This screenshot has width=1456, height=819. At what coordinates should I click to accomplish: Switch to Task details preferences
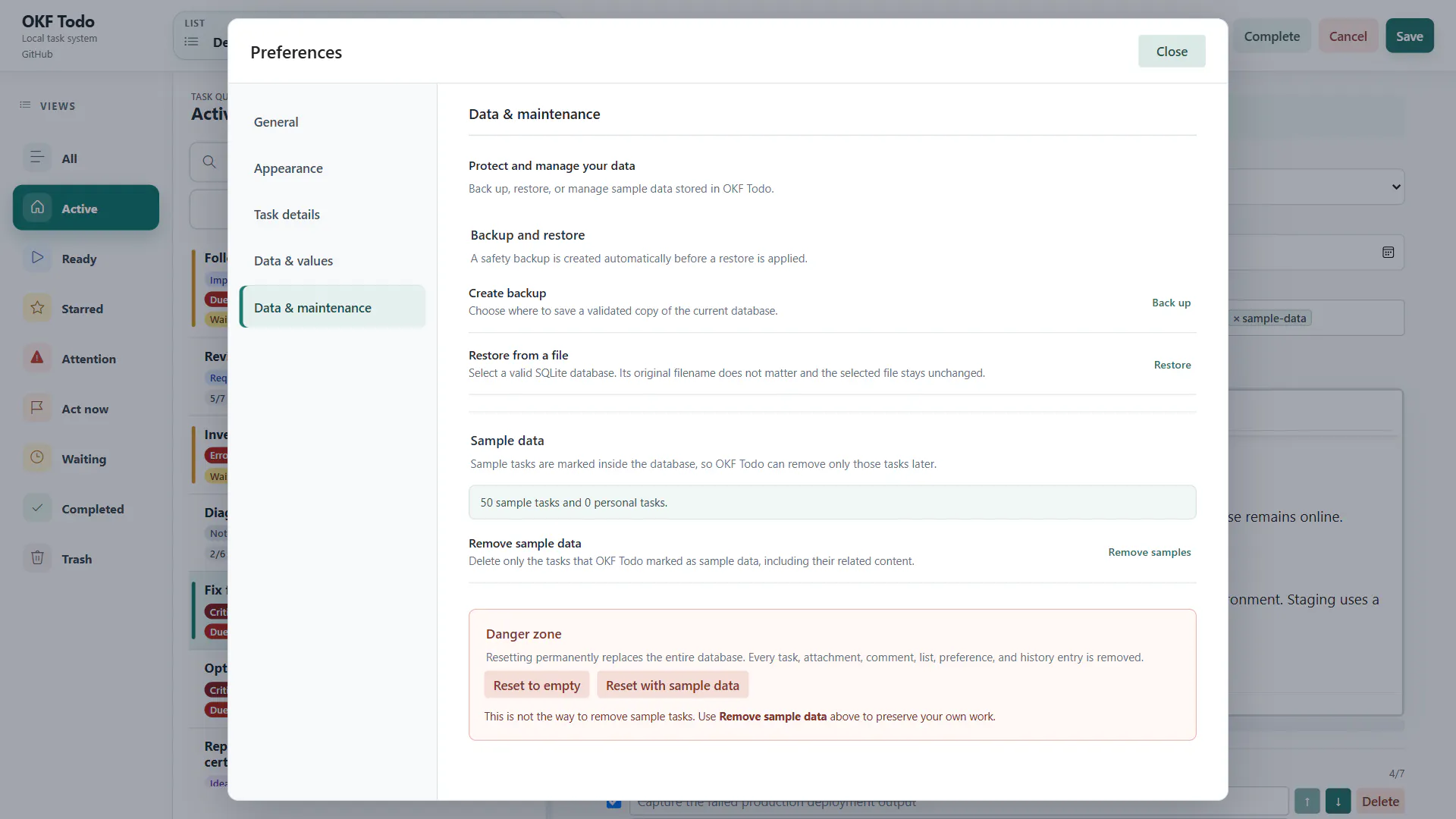pos(332,215)
